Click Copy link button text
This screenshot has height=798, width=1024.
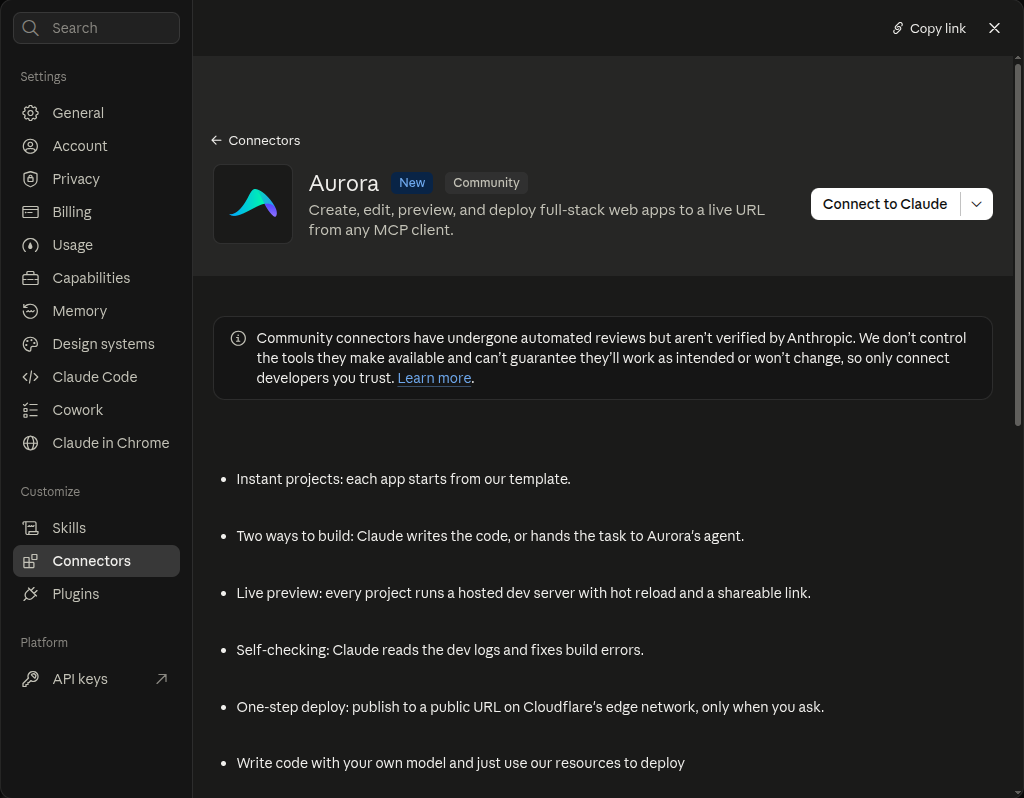(937, 28)
